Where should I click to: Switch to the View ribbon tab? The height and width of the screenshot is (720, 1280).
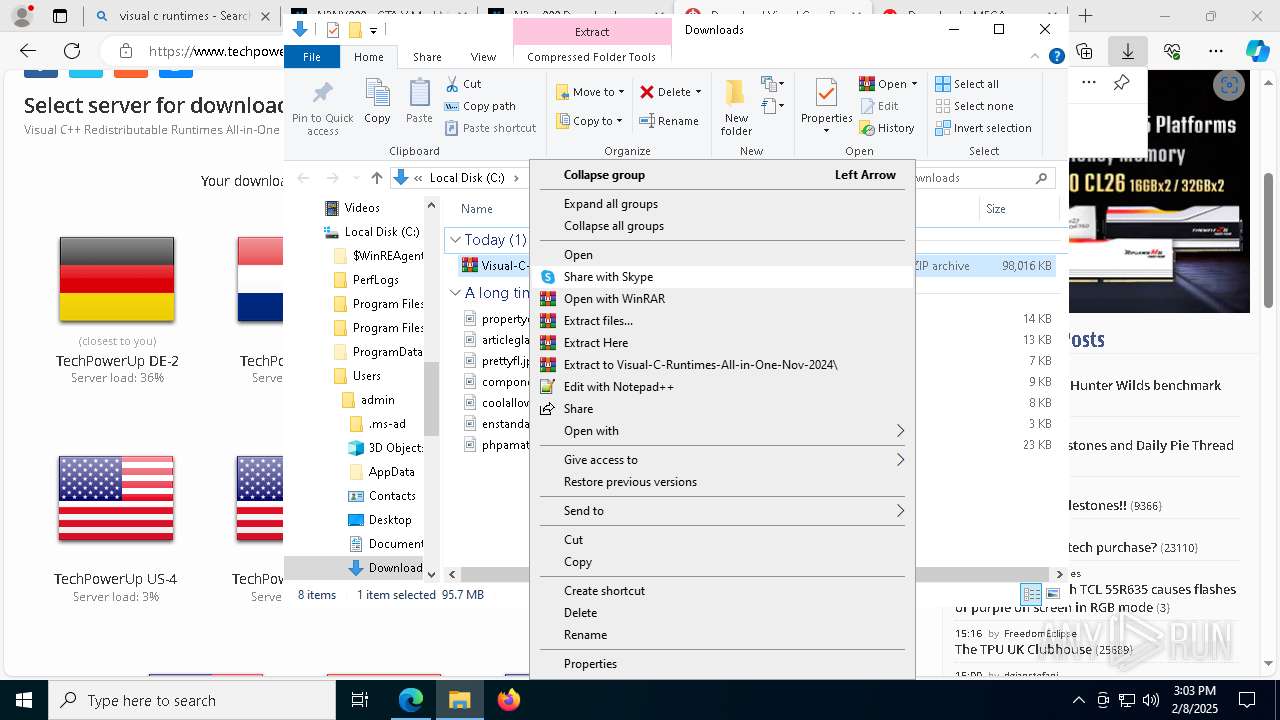pos(483,57)
